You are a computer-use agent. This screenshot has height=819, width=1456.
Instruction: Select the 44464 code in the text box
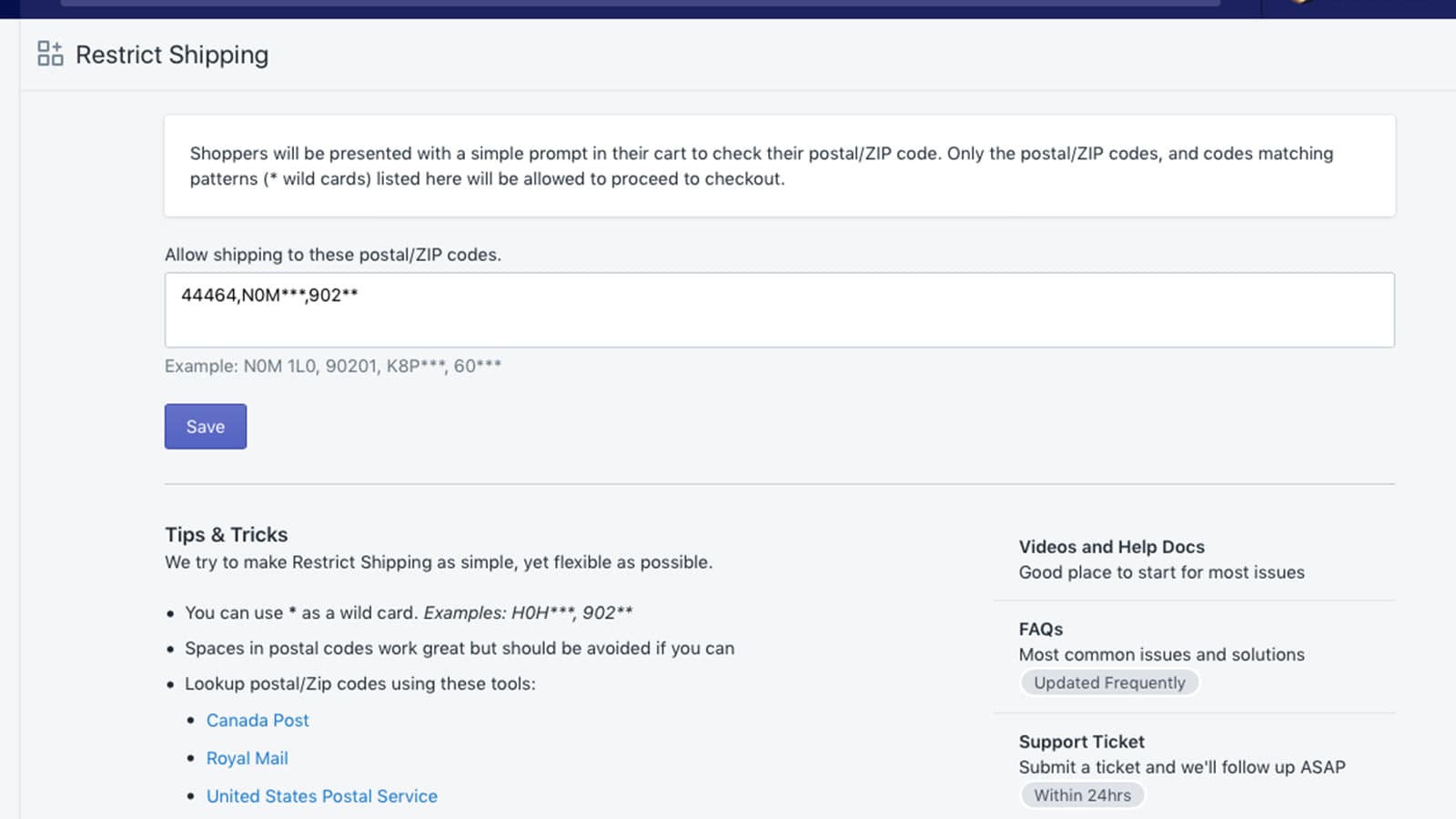tap(207, 295)
